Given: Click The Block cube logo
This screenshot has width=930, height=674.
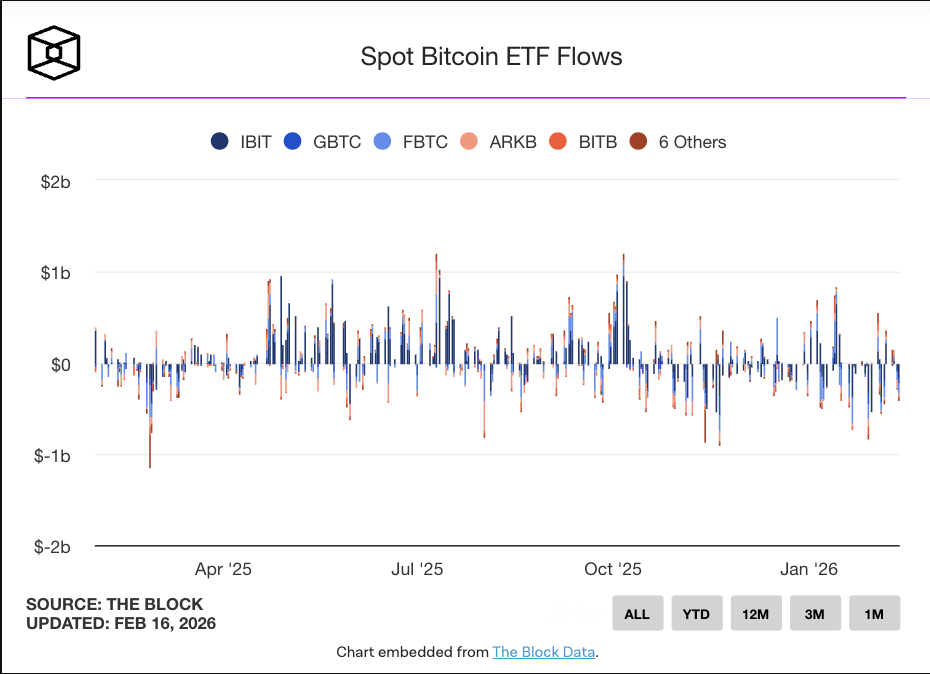Looking at the screenshot, I should [x=54, y=53].
